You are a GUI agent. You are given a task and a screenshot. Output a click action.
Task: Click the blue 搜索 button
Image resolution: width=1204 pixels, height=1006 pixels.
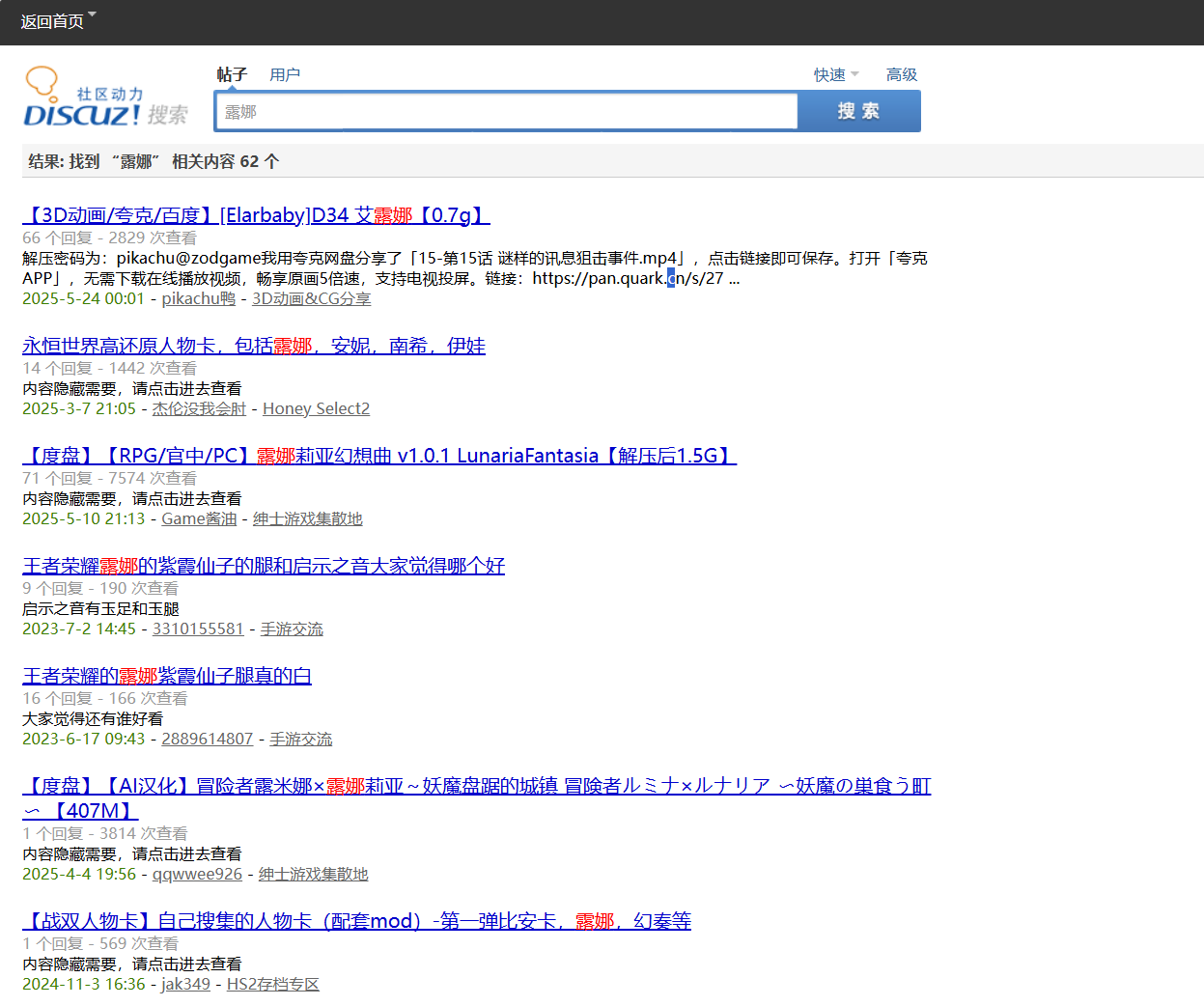click(858, 111)
